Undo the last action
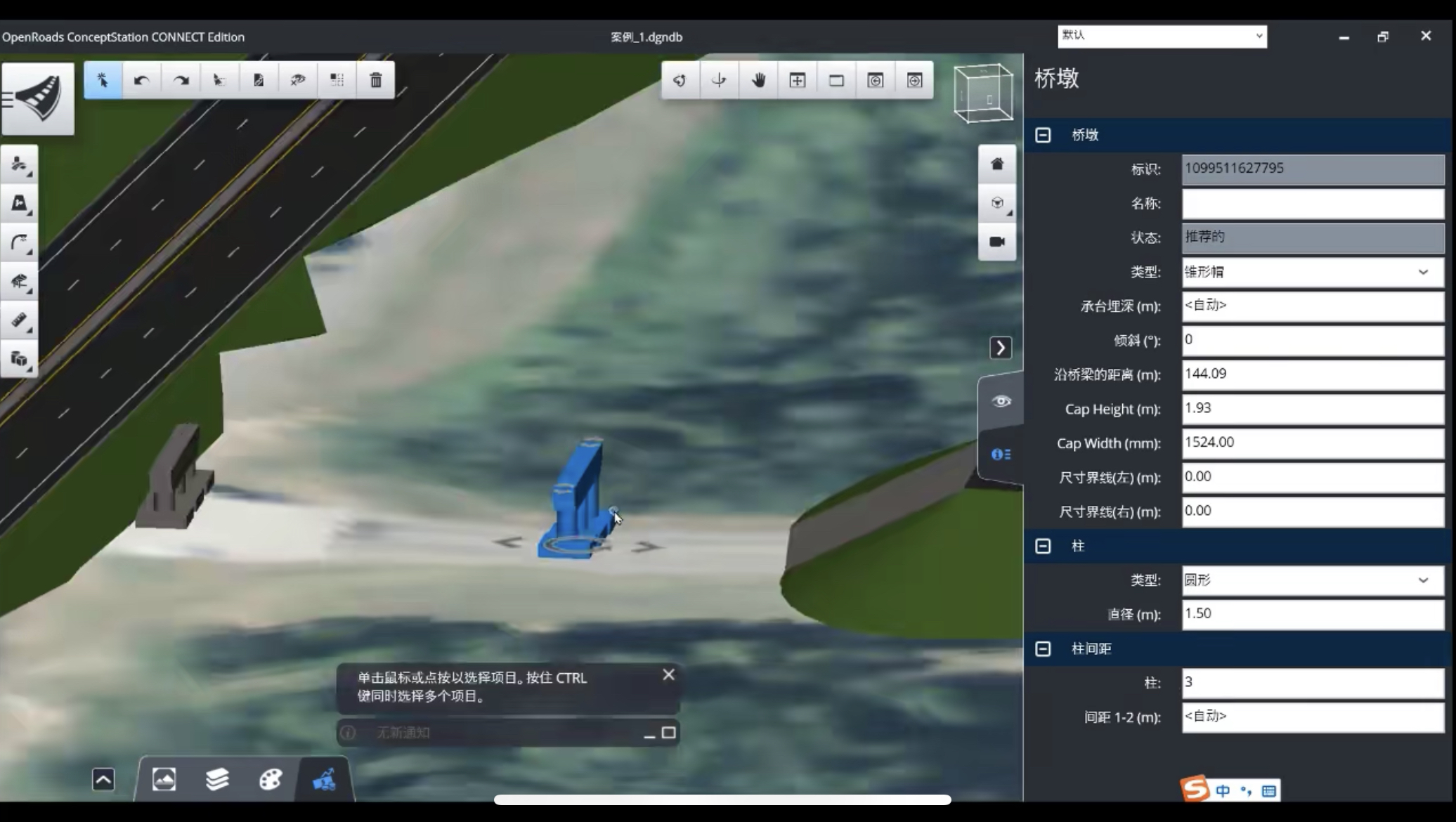Viewport: 1456px width, 822px height. click(x=142, y=80)
